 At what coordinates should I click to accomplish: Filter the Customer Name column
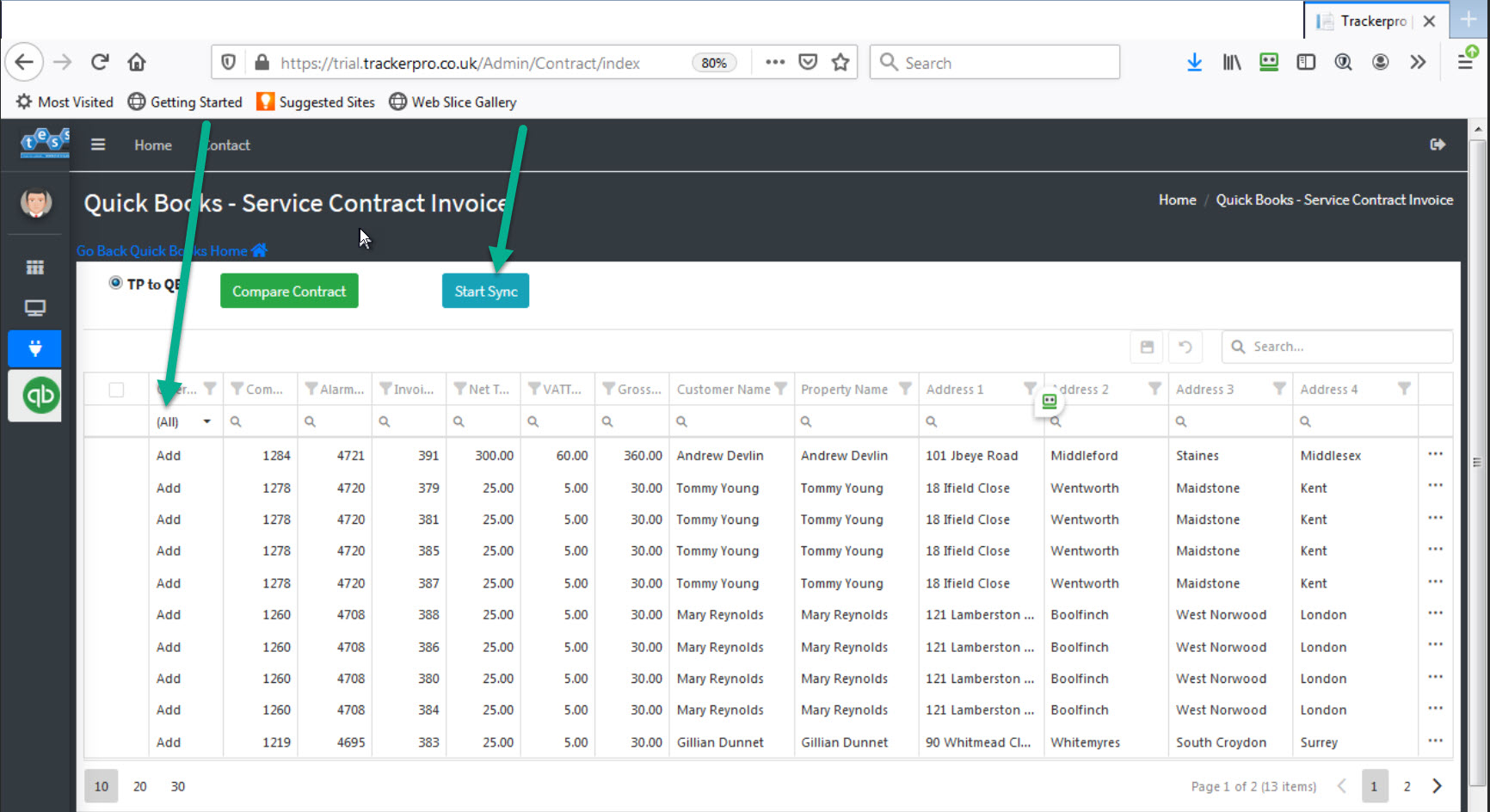pos(780,389)
